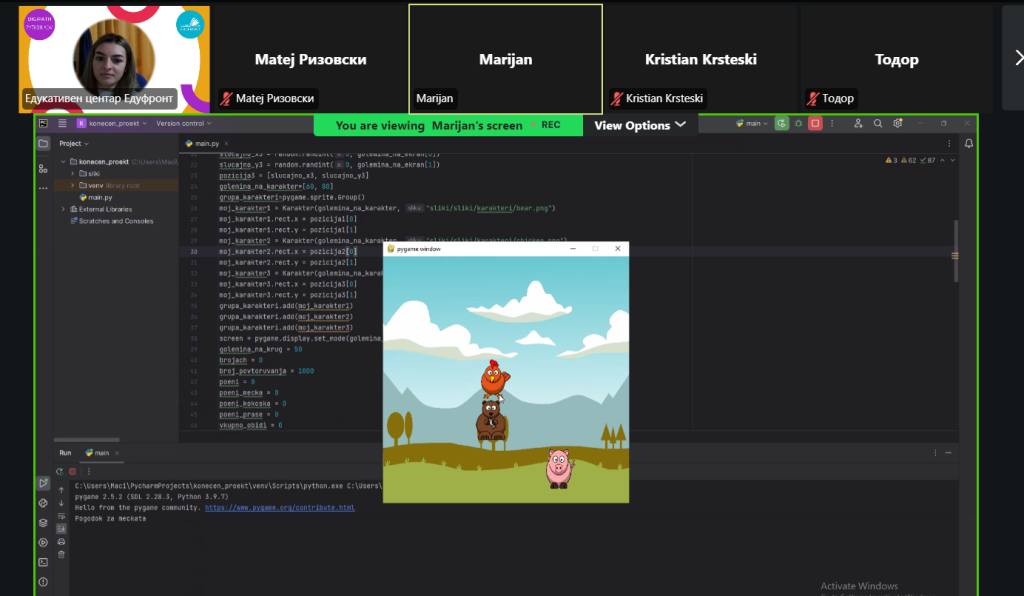Screen dimensions: 1024x596
Task: Open the Notifications bell panel
Action: [968, 143]
